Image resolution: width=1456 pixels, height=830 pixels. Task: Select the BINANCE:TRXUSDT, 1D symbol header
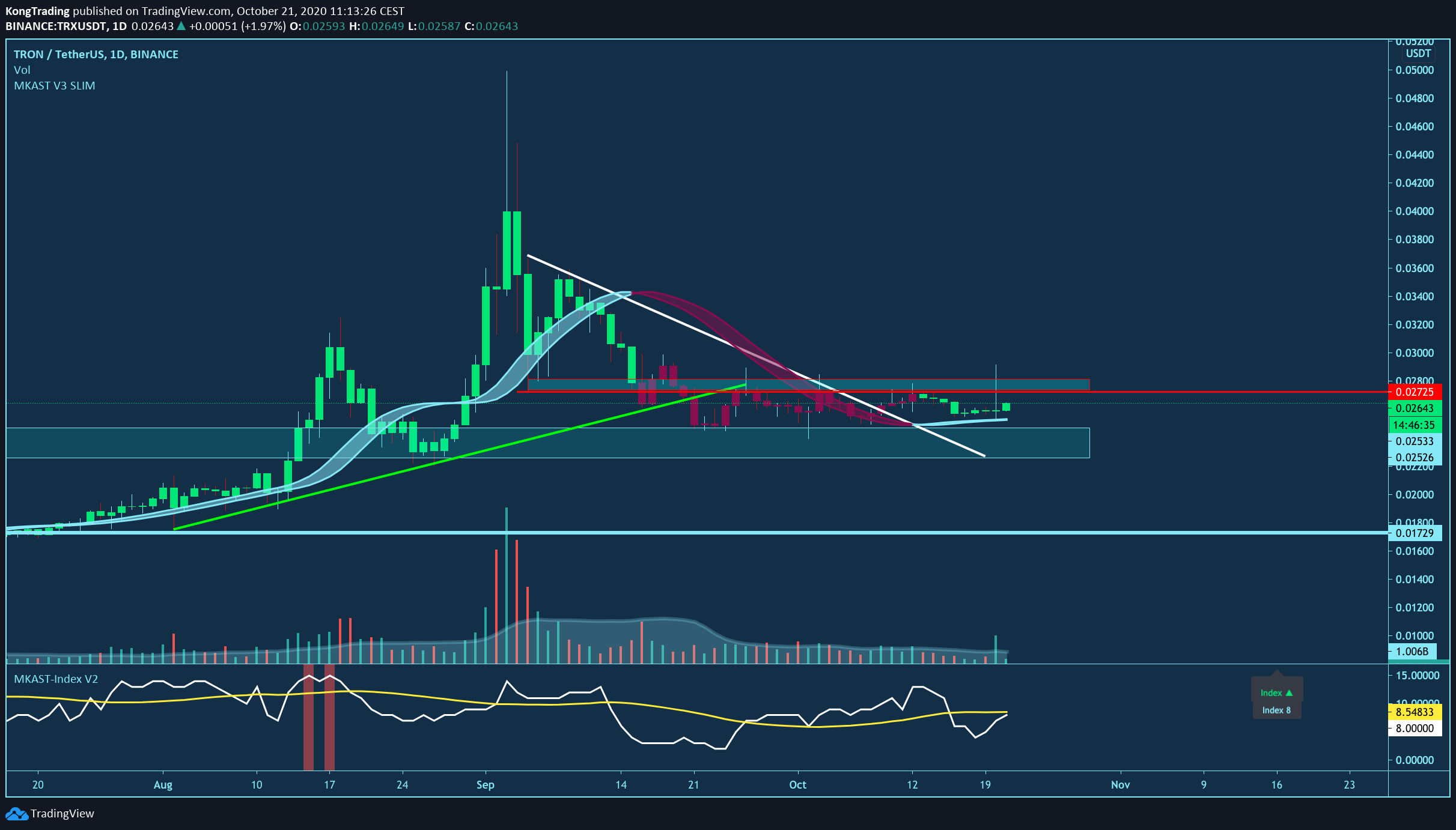tap(66, 26)
